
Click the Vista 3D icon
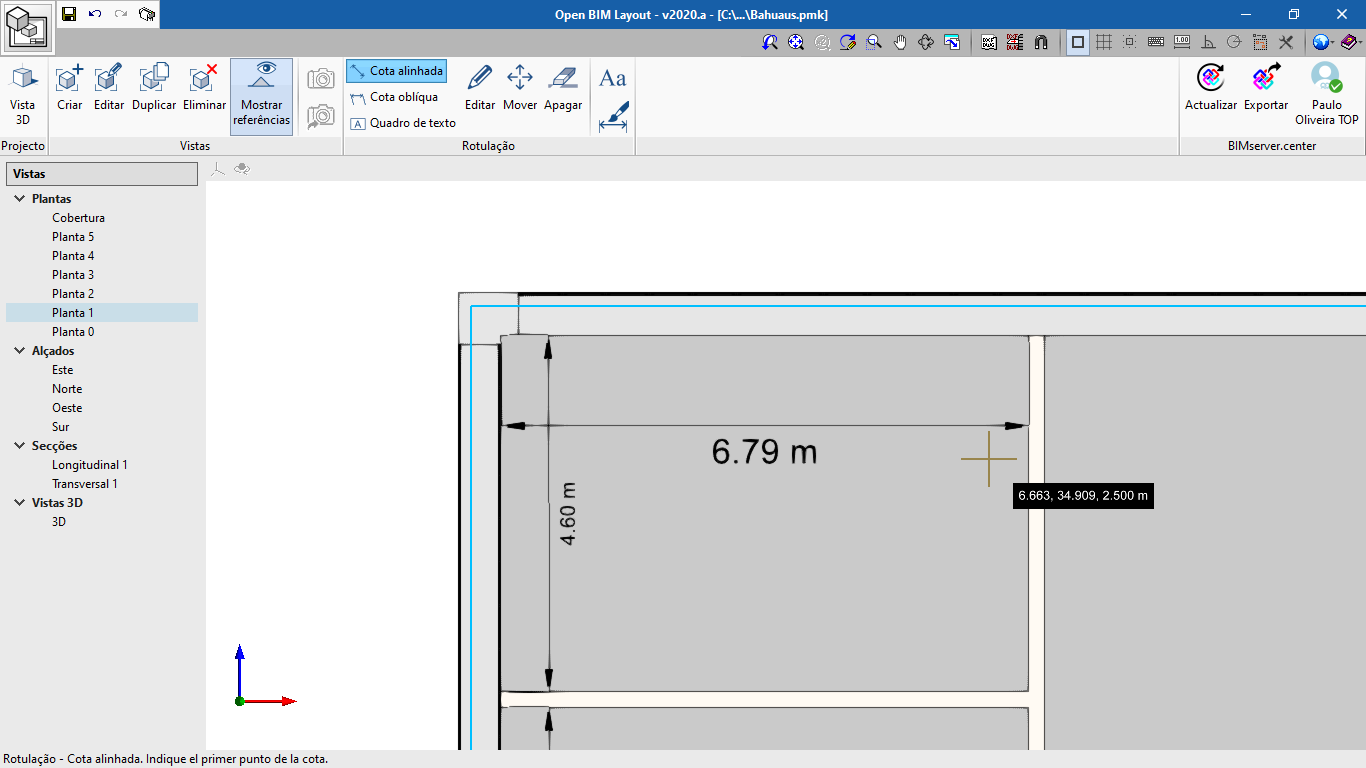pyautogui.click(x=23, y=86)
